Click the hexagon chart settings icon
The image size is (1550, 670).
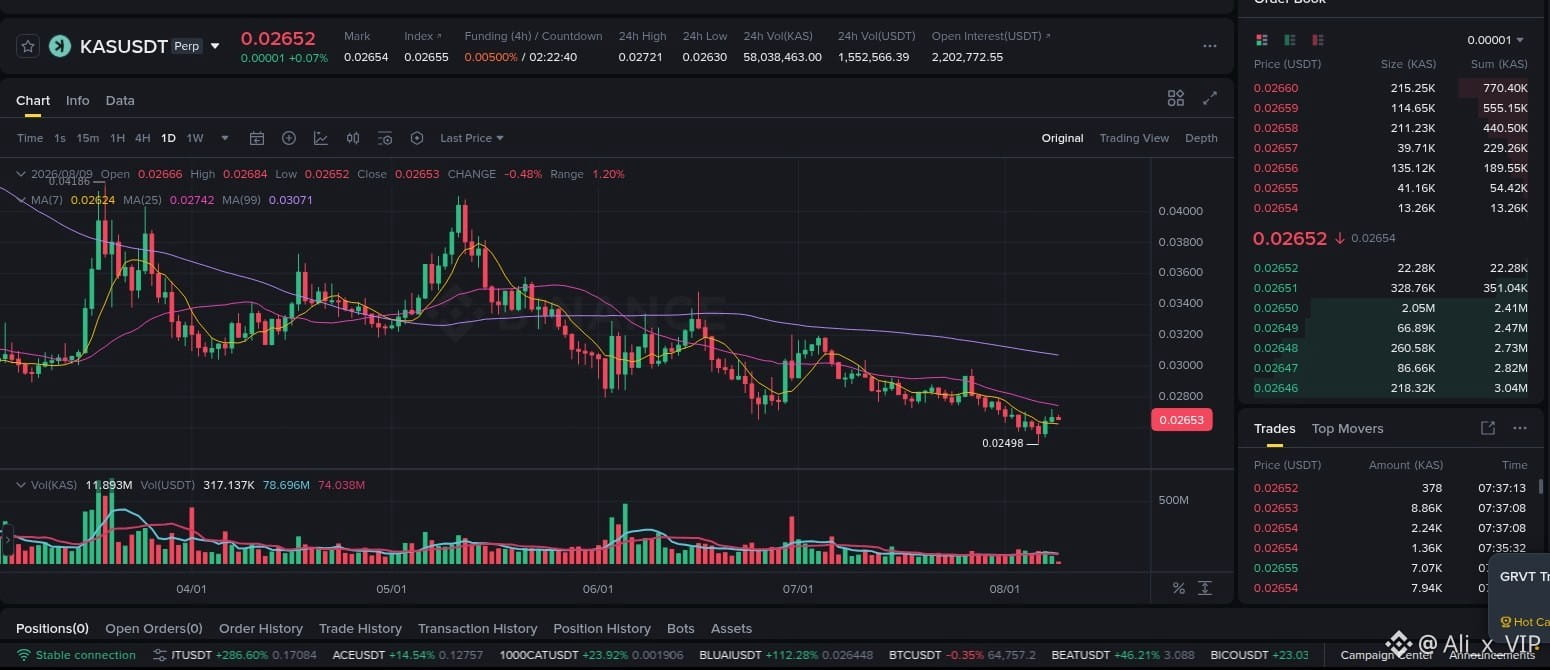point(417,138)
